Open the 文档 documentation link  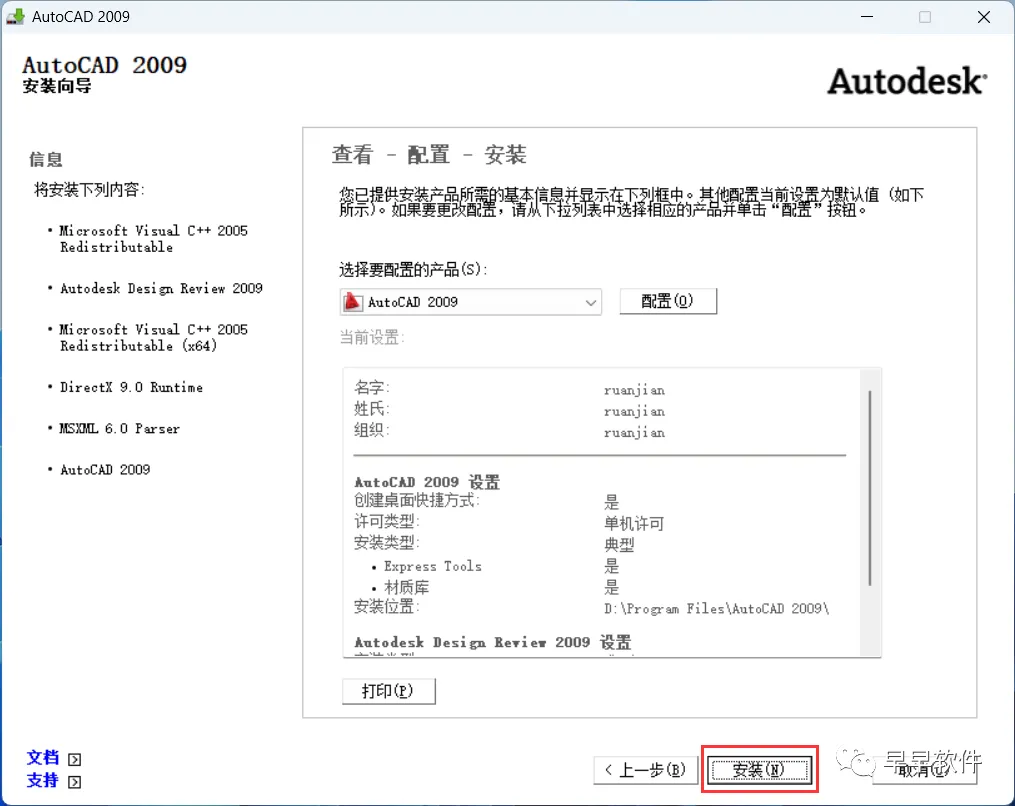click(43, 757)
